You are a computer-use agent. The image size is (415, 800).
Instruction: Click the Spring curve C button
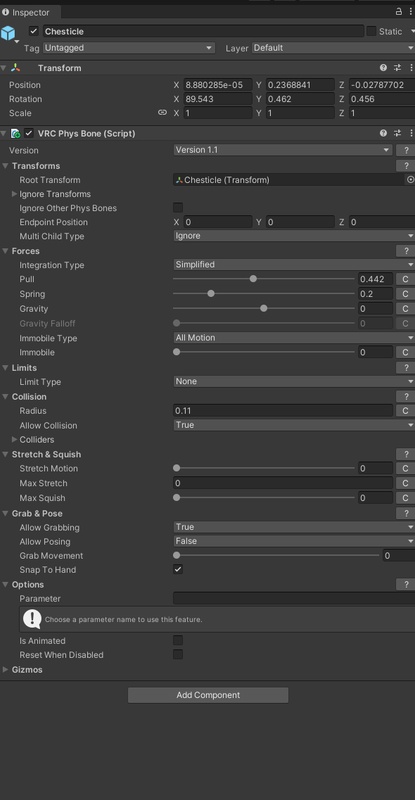(405, 294)
